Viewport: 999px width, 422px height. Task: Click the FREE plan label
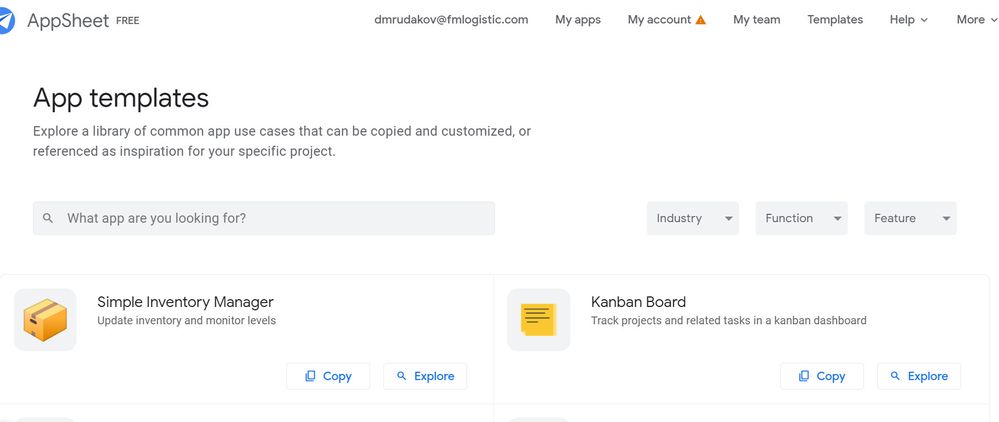127,20
